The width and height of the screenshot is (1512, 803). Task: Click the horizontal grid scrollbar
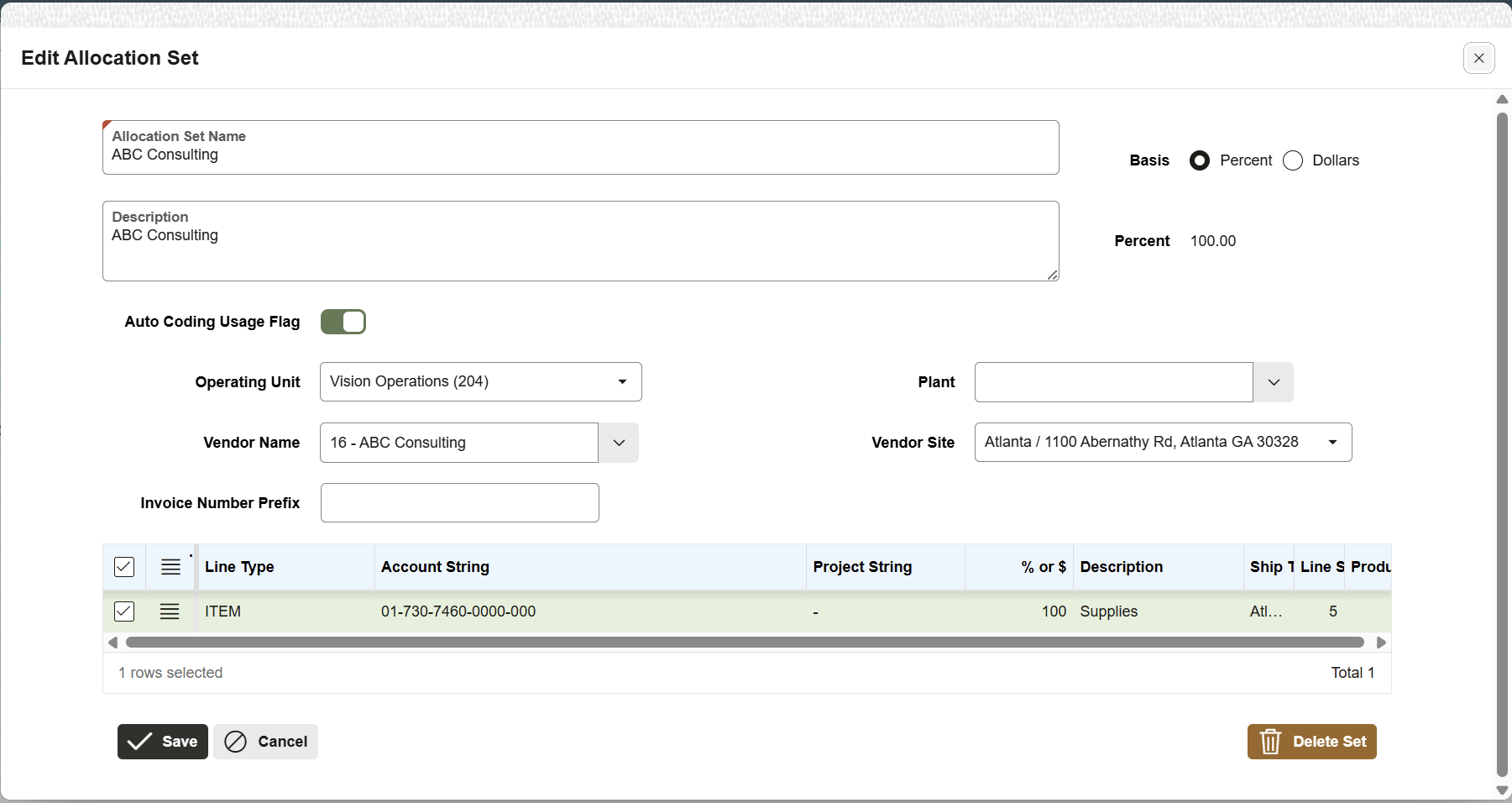(745, 643)
